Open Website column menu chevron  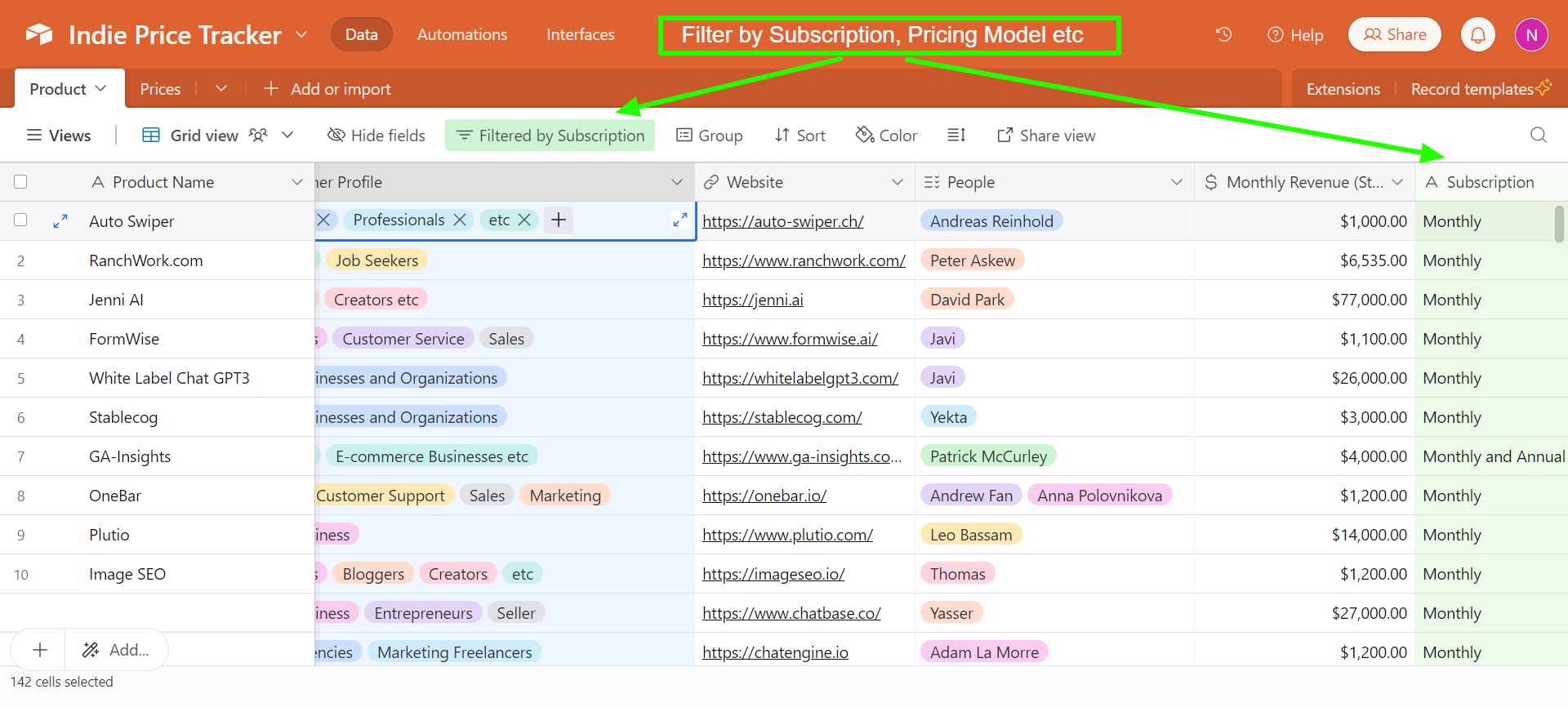898,182
